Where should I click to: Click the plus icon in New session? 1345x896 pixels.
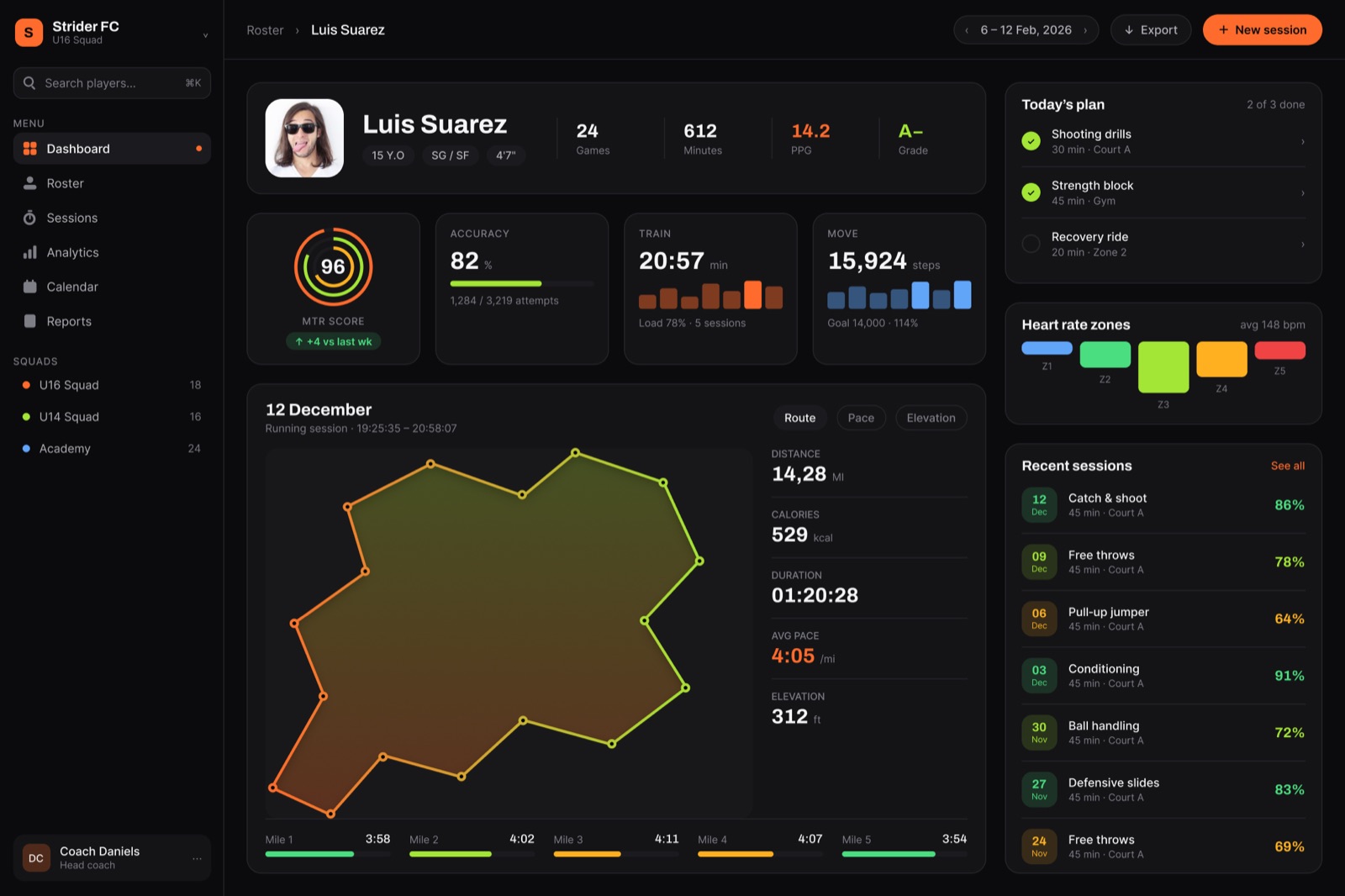coord(1223,30)
